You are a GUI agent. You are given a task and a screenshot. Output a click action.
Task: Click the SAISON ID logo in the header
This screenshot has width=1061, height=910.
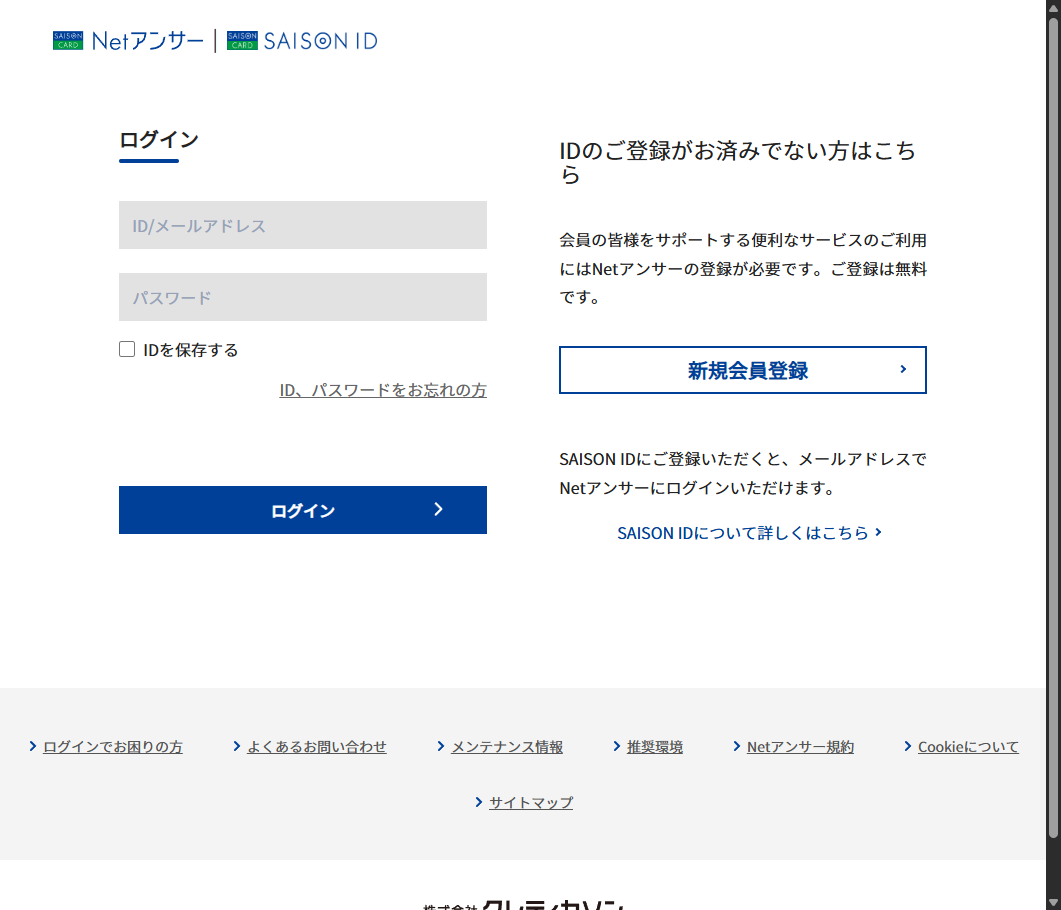point(302,41)
